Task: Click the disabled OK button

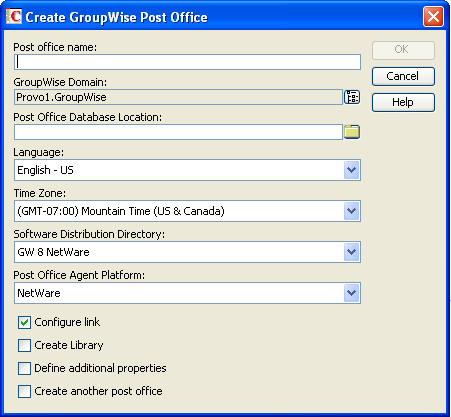Action: (403, 50)
